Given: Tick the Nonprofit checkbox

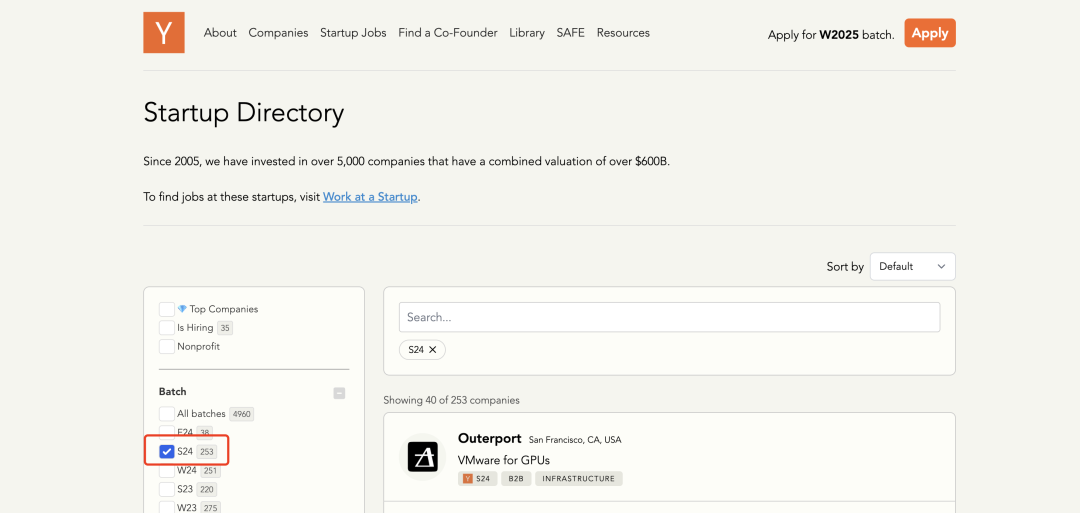Looking at the screenshot, I should pos(167,346).
